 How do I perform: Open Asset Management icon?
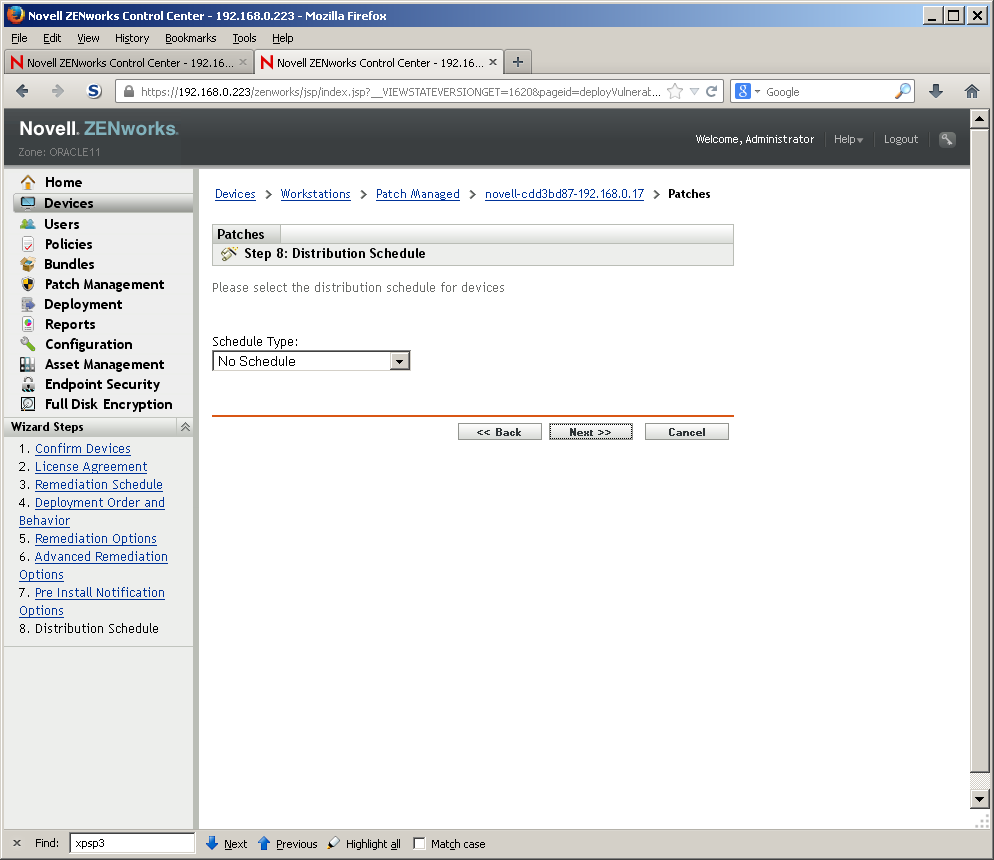[x=27, y=364]
